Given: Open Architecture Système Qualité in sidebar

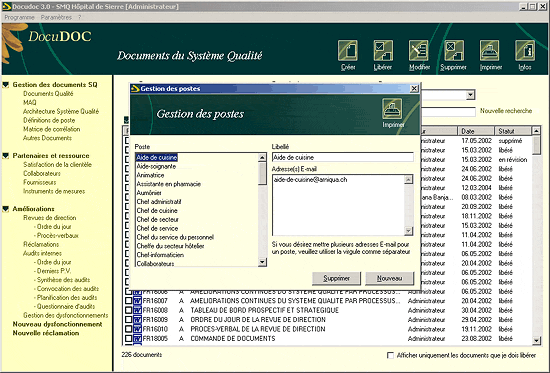Looking at the screenshot, I should point(61,111).
